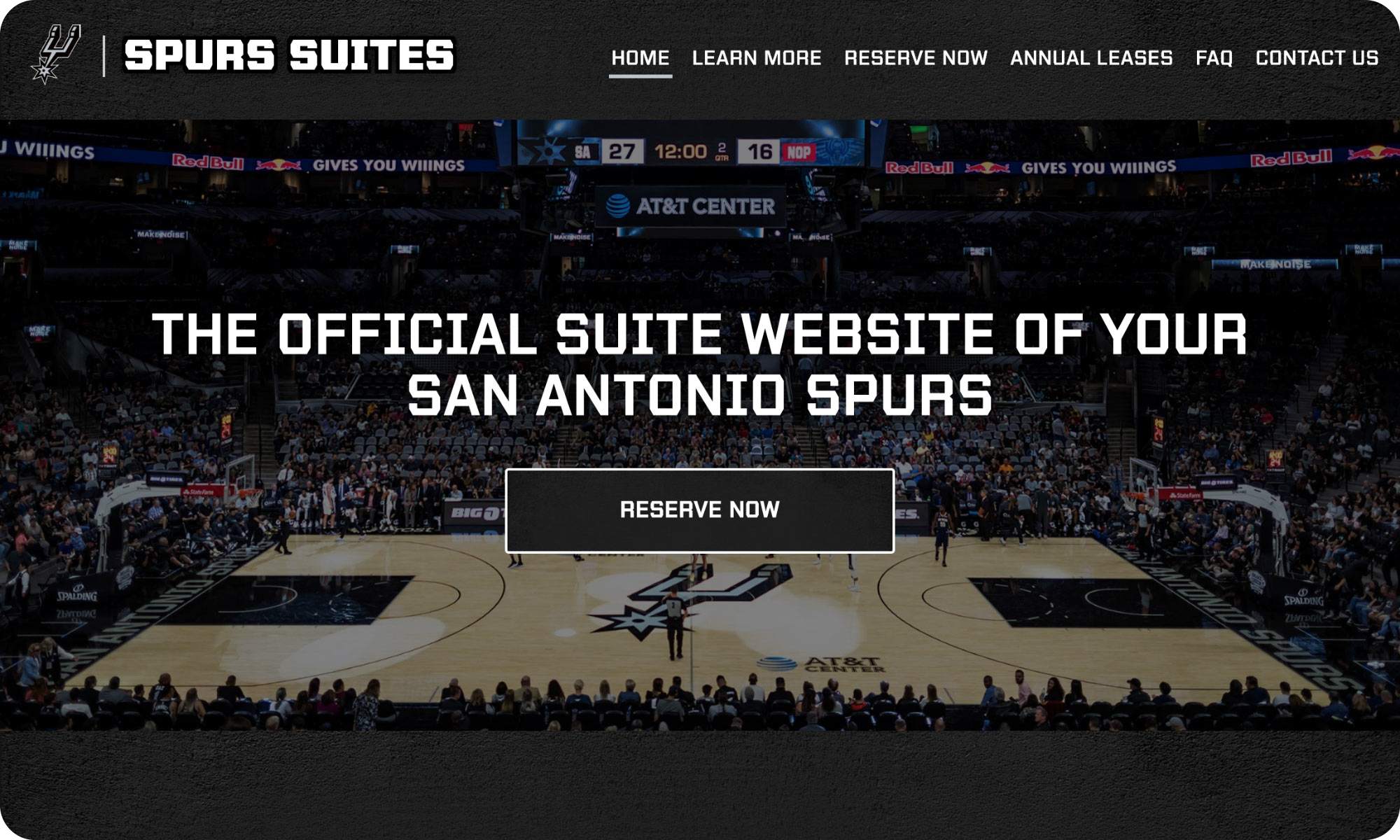
Task: Click the Spurs spur logo icon
Action: (56, 55)
